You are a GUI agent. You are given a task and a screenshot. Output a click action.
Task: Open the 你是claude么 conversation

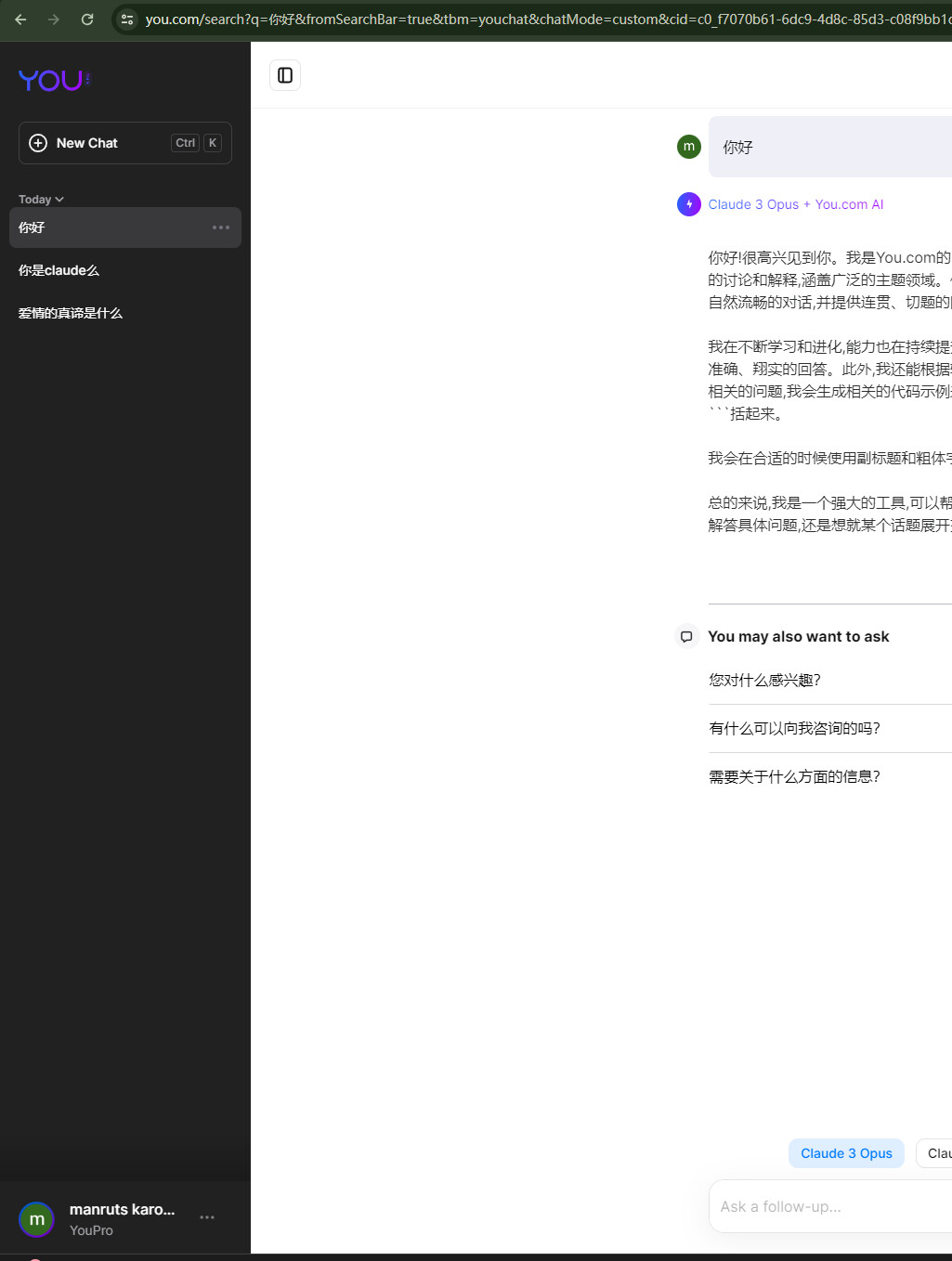point(59,270)
